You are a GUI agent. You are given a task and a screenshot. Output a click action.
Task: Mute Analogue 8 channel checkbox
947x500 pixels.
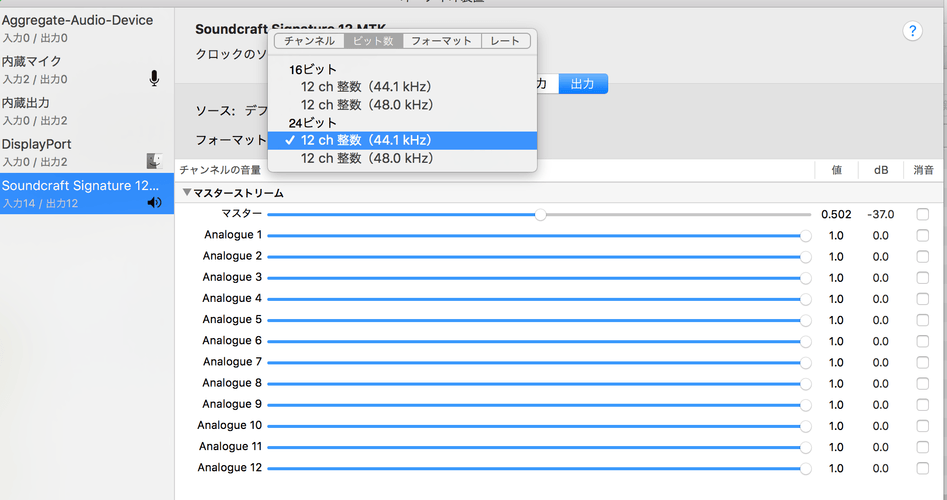coord(922,383)
